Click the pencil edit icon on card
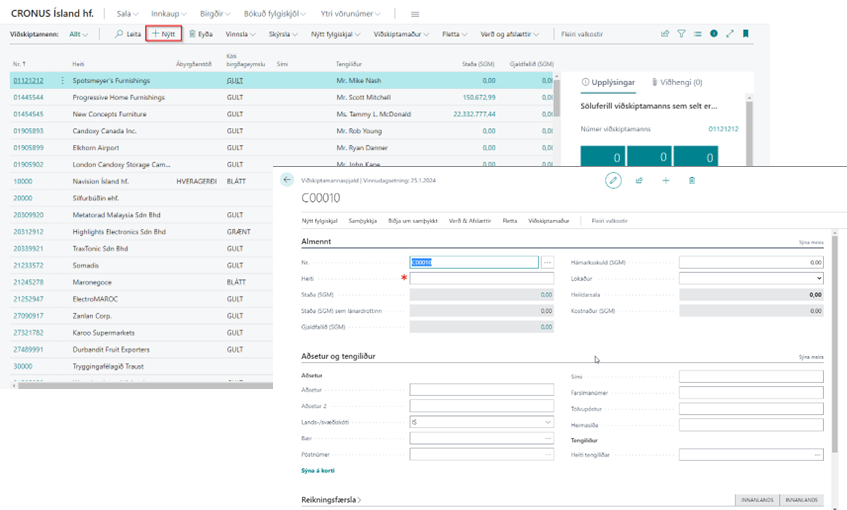 613,180
